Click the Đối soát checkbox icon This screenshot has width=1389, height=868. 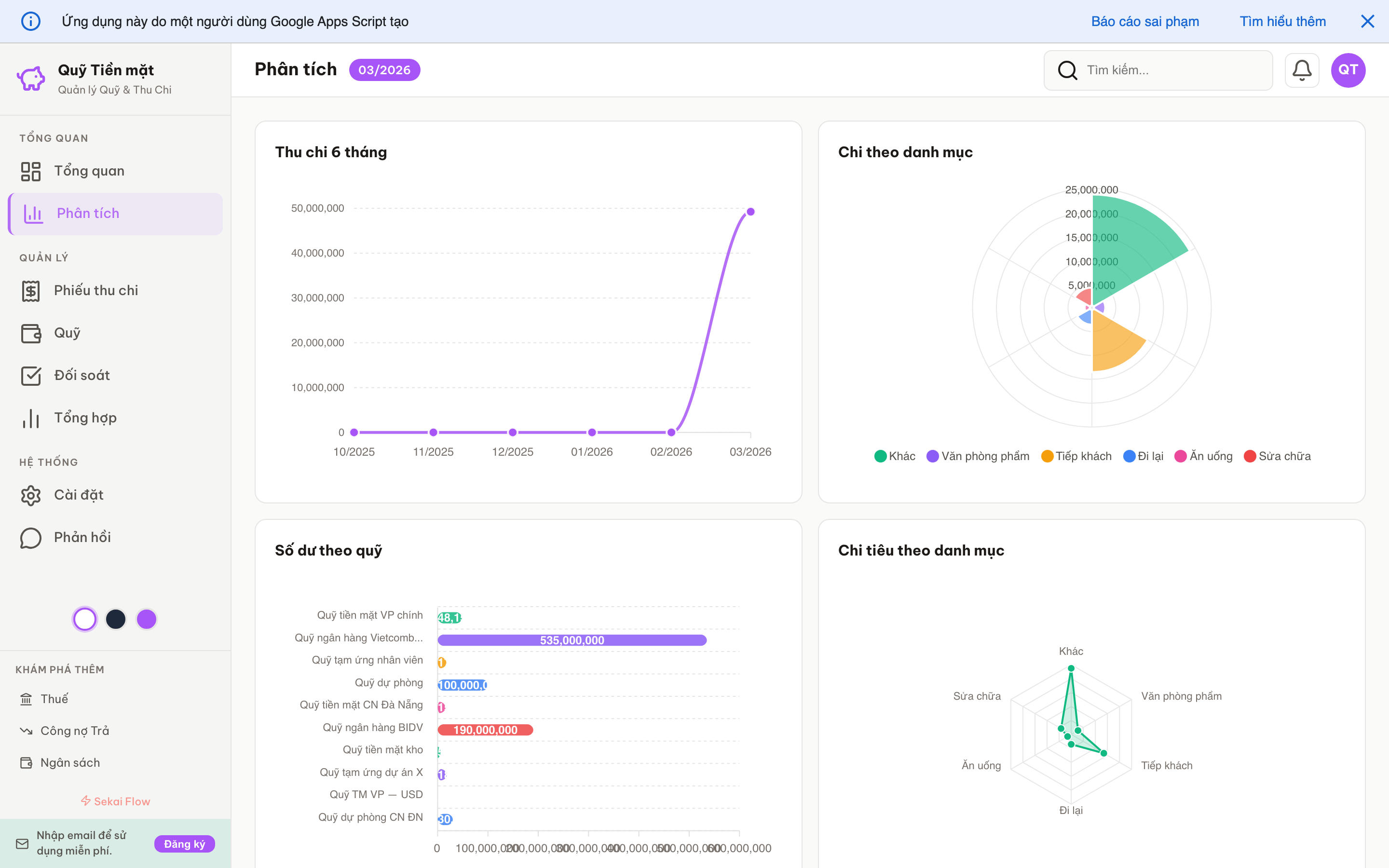coord(31,376)
